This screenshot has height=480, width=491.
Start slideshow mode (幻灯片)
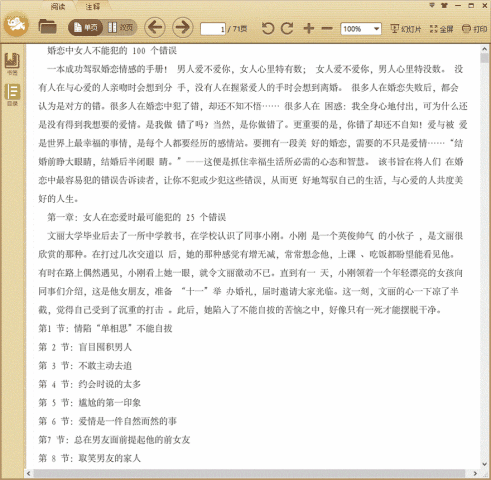405,29
